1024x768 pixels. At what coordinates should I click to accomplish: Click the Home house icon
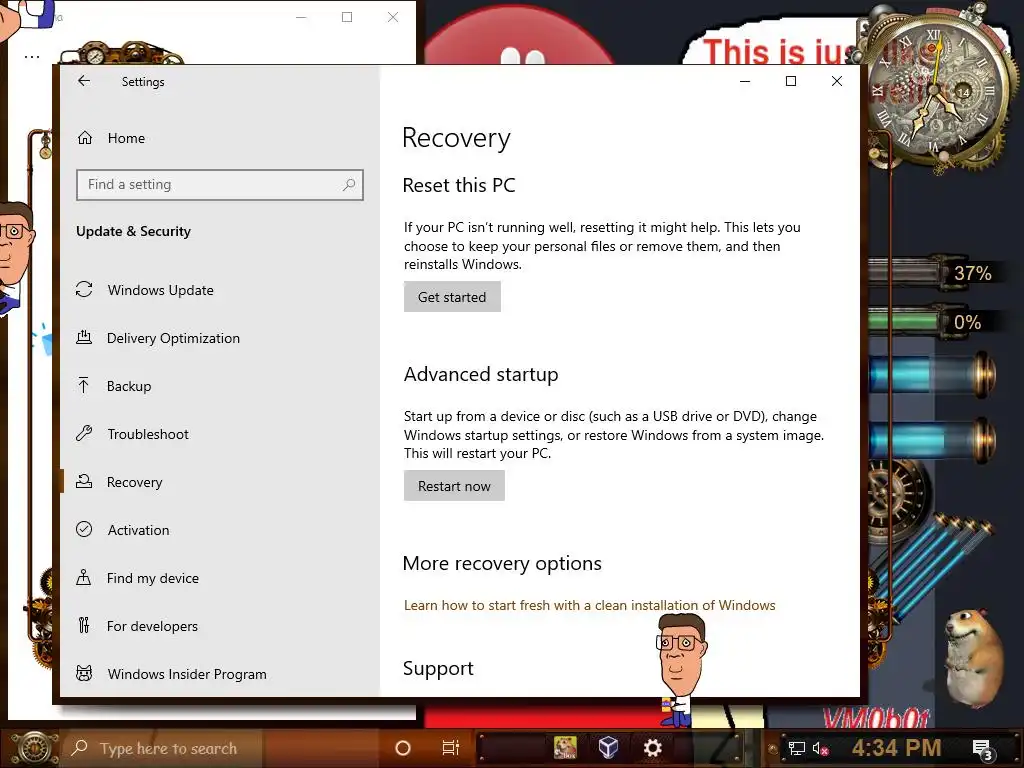coord(85,138)
